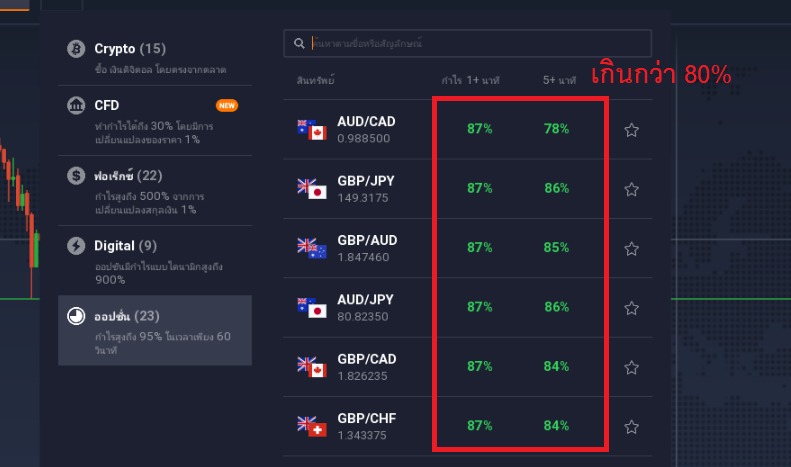Toggle the GBP/JPY favorite star
The image size is (791, 467).
pyautogui.click(x=632, y=190)
